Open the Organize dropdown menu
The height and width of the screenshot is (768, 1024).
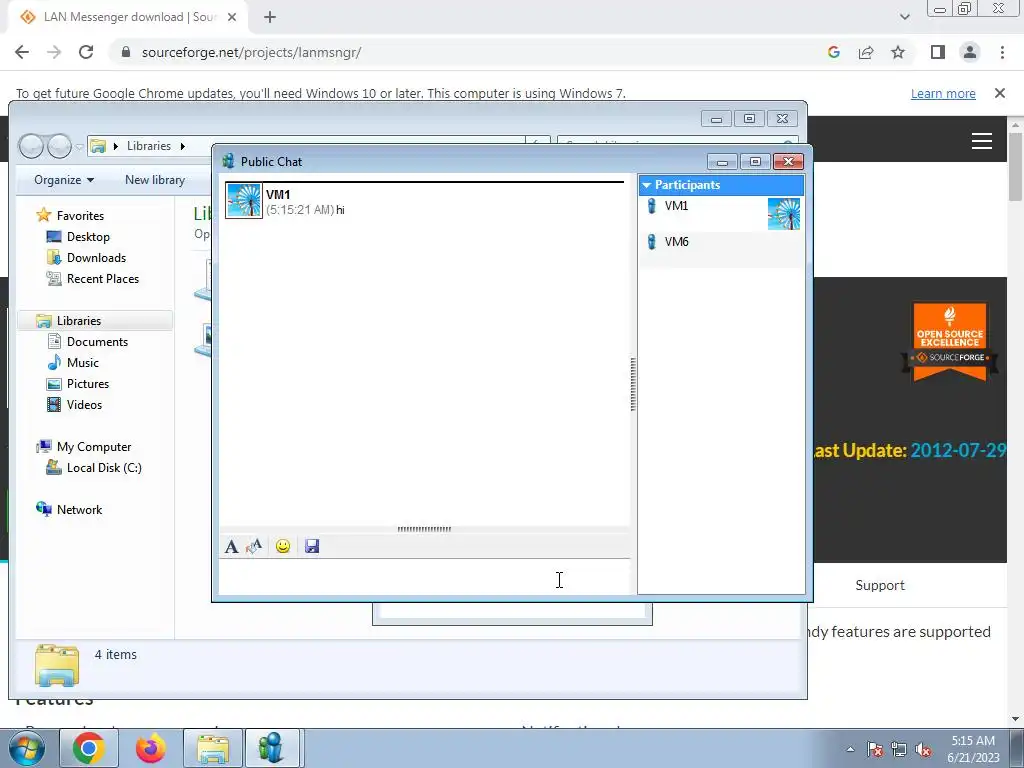point(64,180)
